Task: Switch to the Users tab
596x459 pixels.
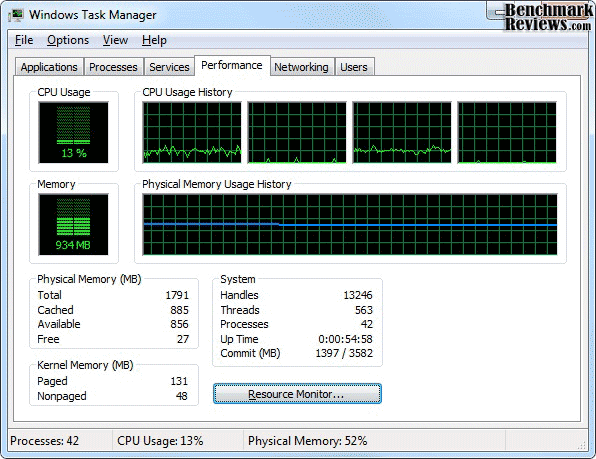Action: pos(354,67)
